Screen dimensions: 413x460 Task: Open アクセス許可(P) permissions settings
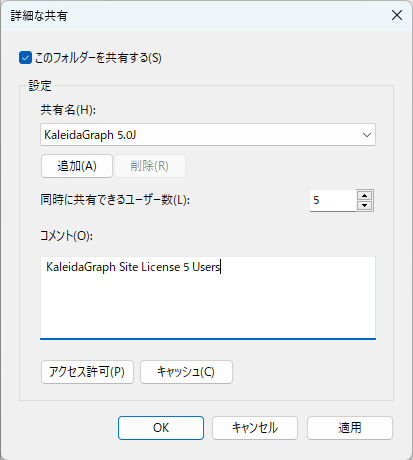tap(87, 372)
